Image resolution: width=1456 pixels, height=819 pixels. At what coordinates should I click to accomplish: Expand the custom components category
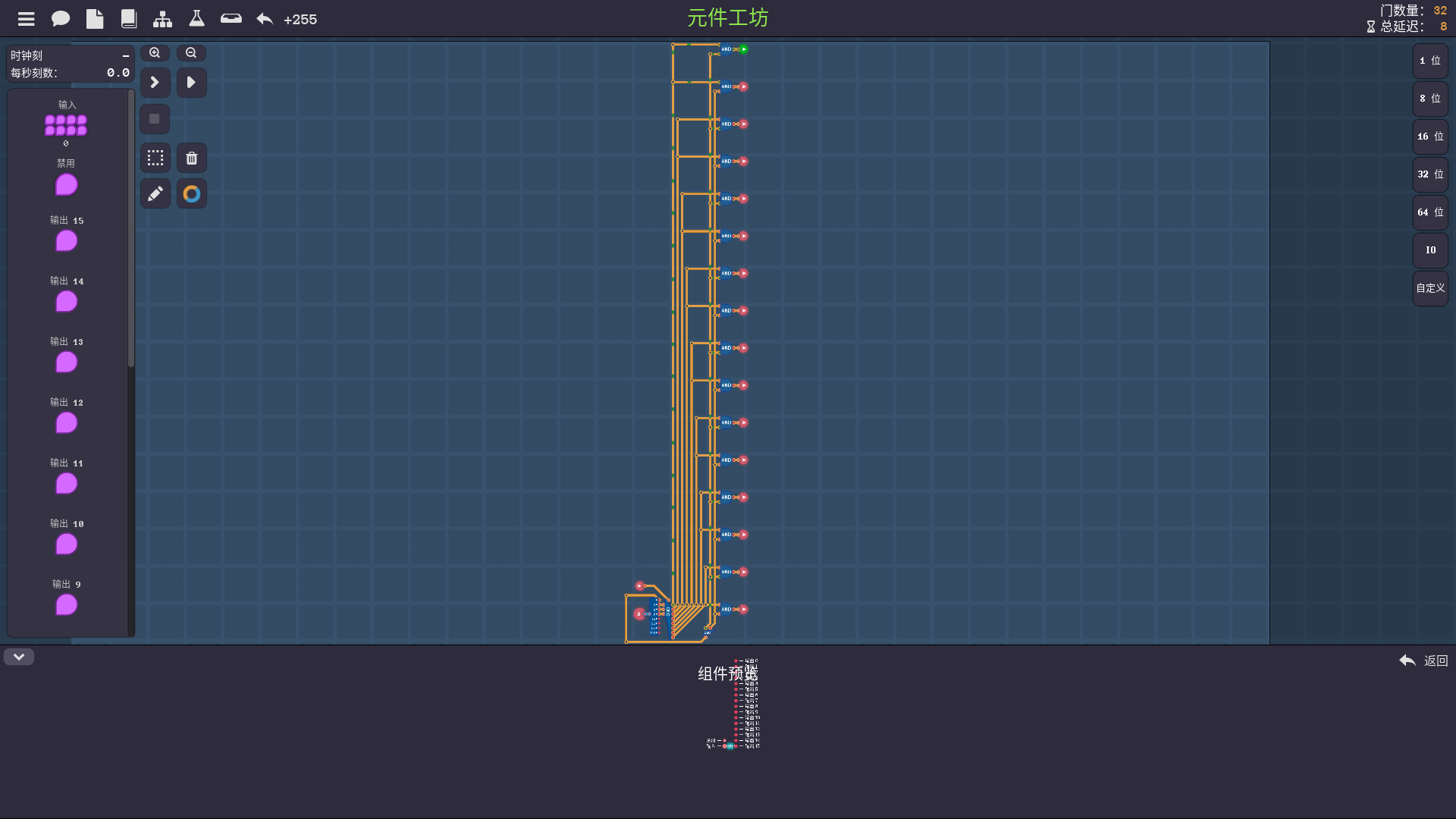coord(1430,288)
